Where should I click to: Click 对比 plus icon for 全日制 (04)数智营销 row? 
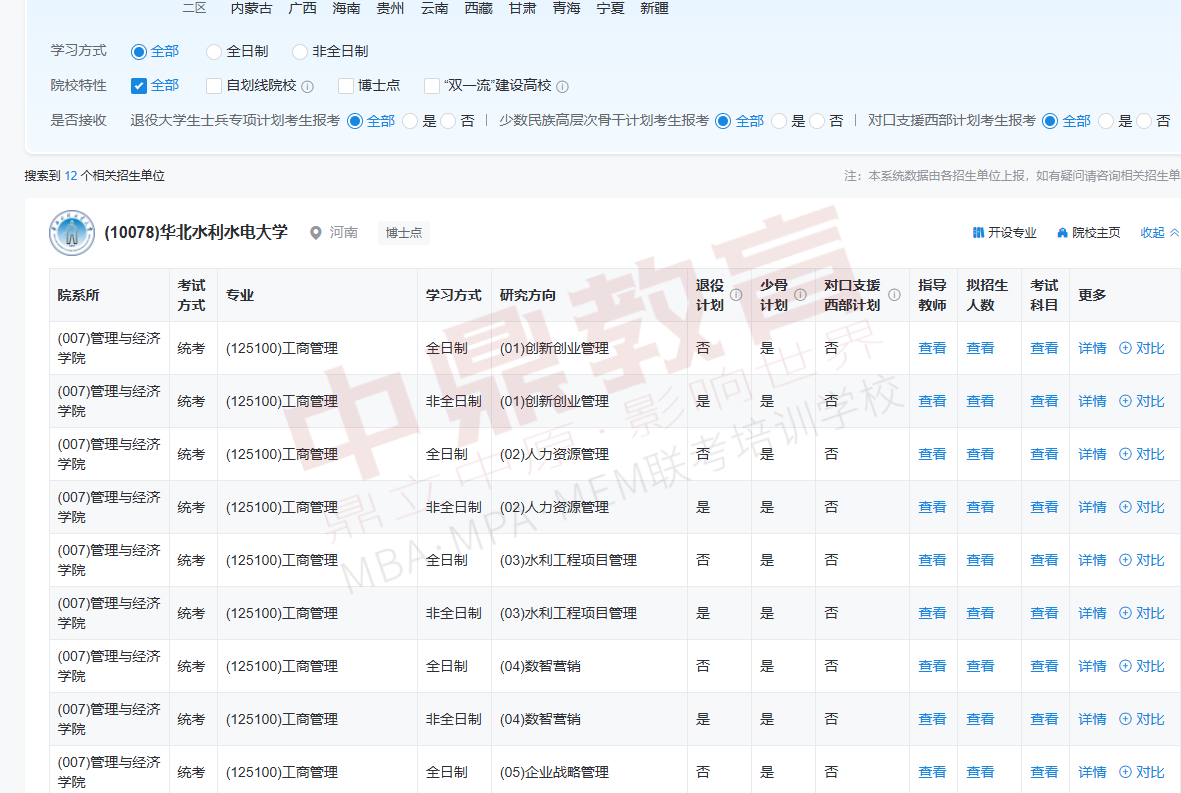pyautogui.click(x=1125, y=666)
